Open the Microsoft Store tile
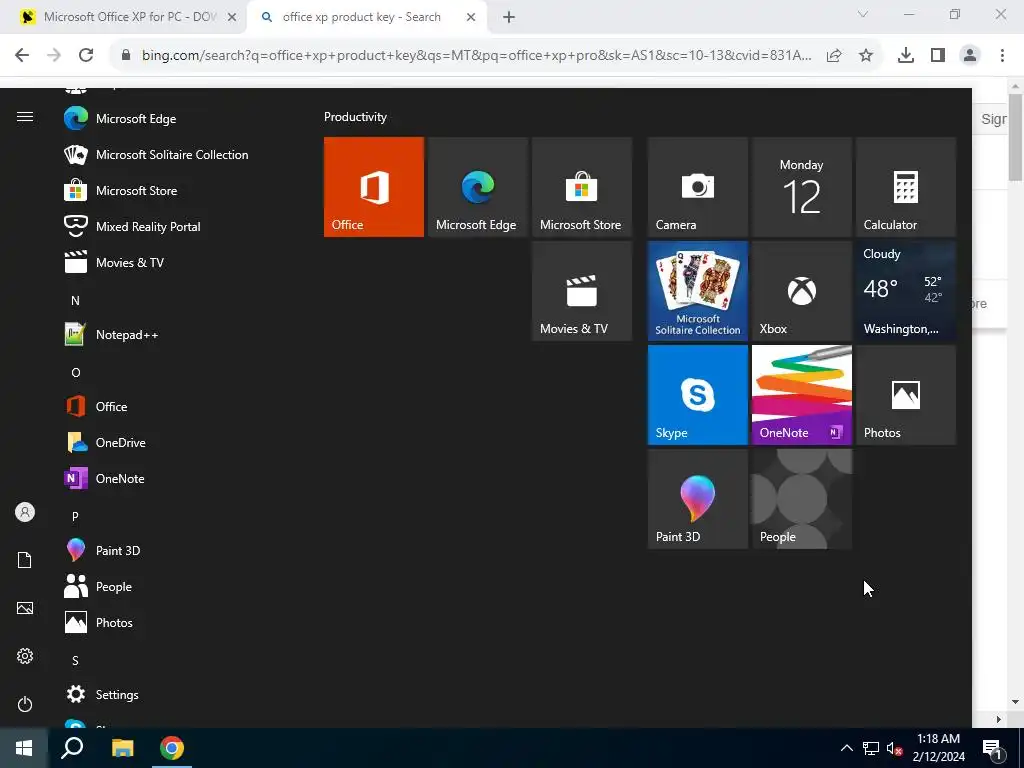 click(582, 187)
